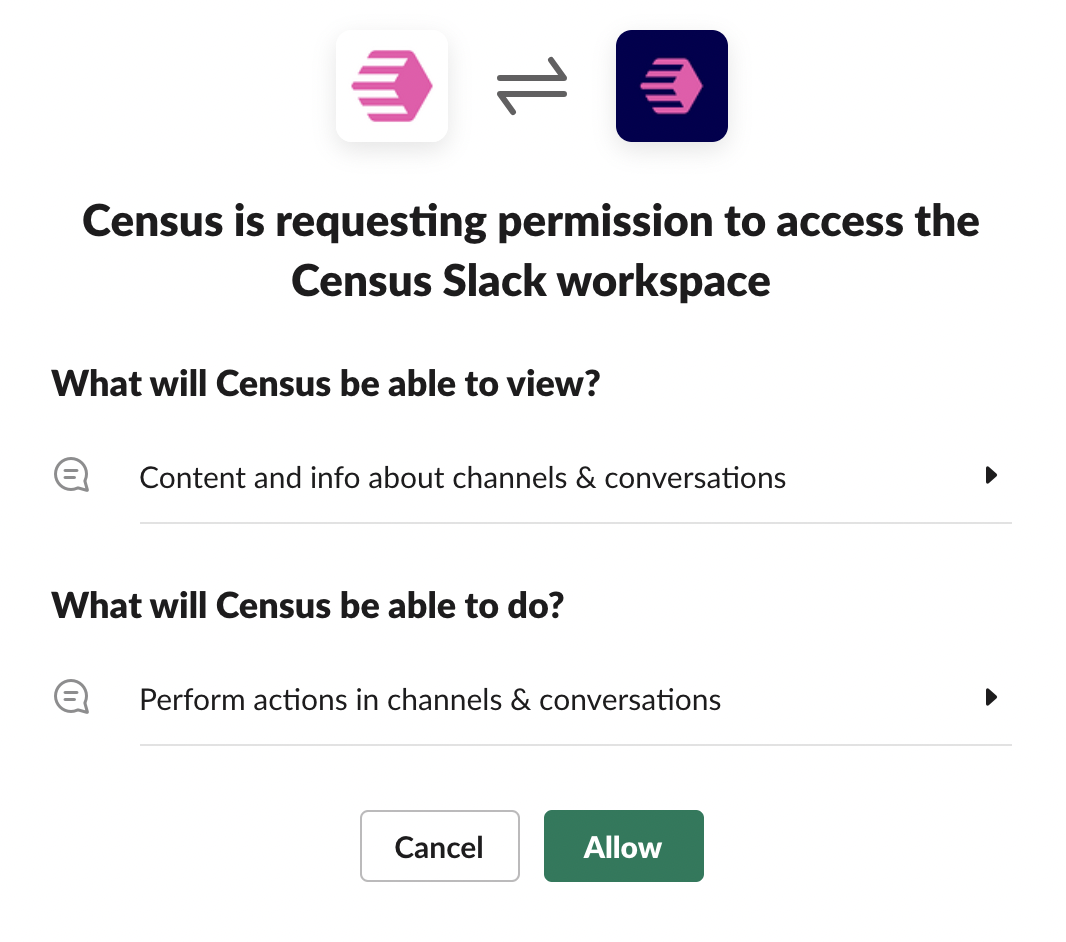Click divider line under the view permission row
The width and height of the screenshot is (1066, 942).
[575, 522]
